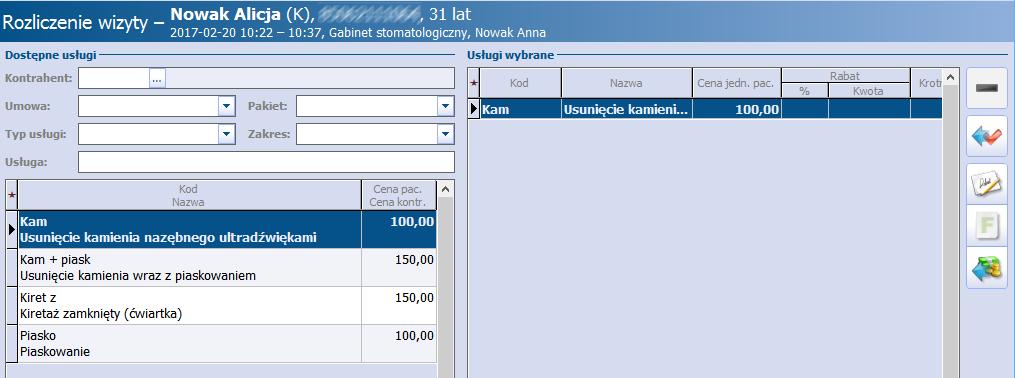
Task: Click the Krotność column header
Action: pos(926,83)
